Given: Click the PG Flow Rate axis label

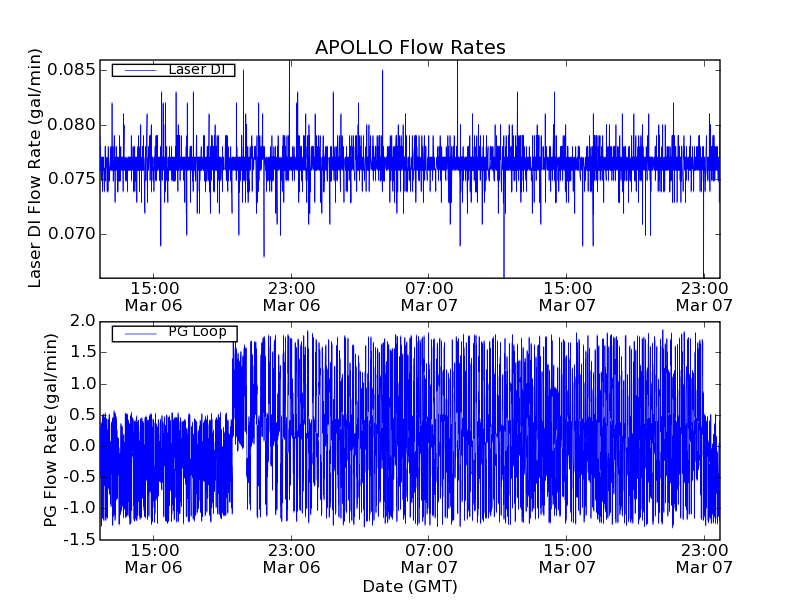Looking at the screenshot, I should pos(50,430).
